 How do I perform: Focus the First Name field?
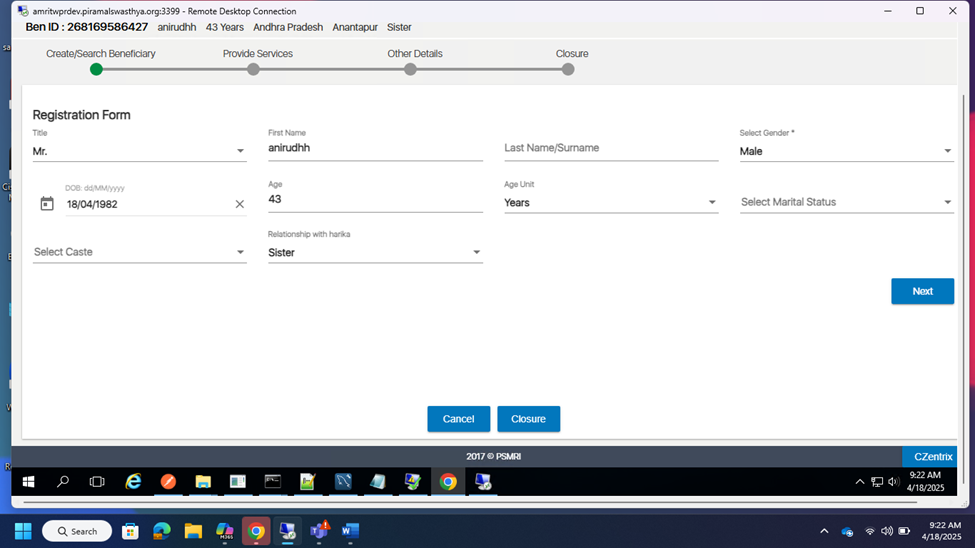point(375,148)
